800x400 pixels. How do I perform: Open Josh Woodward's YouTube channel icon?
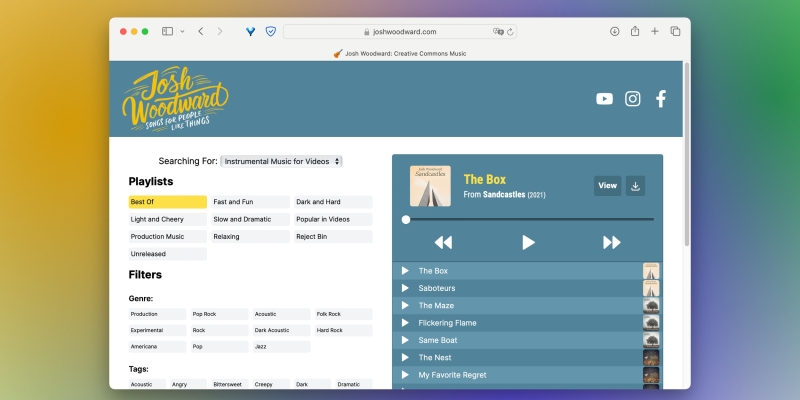(x=604, y=98)
